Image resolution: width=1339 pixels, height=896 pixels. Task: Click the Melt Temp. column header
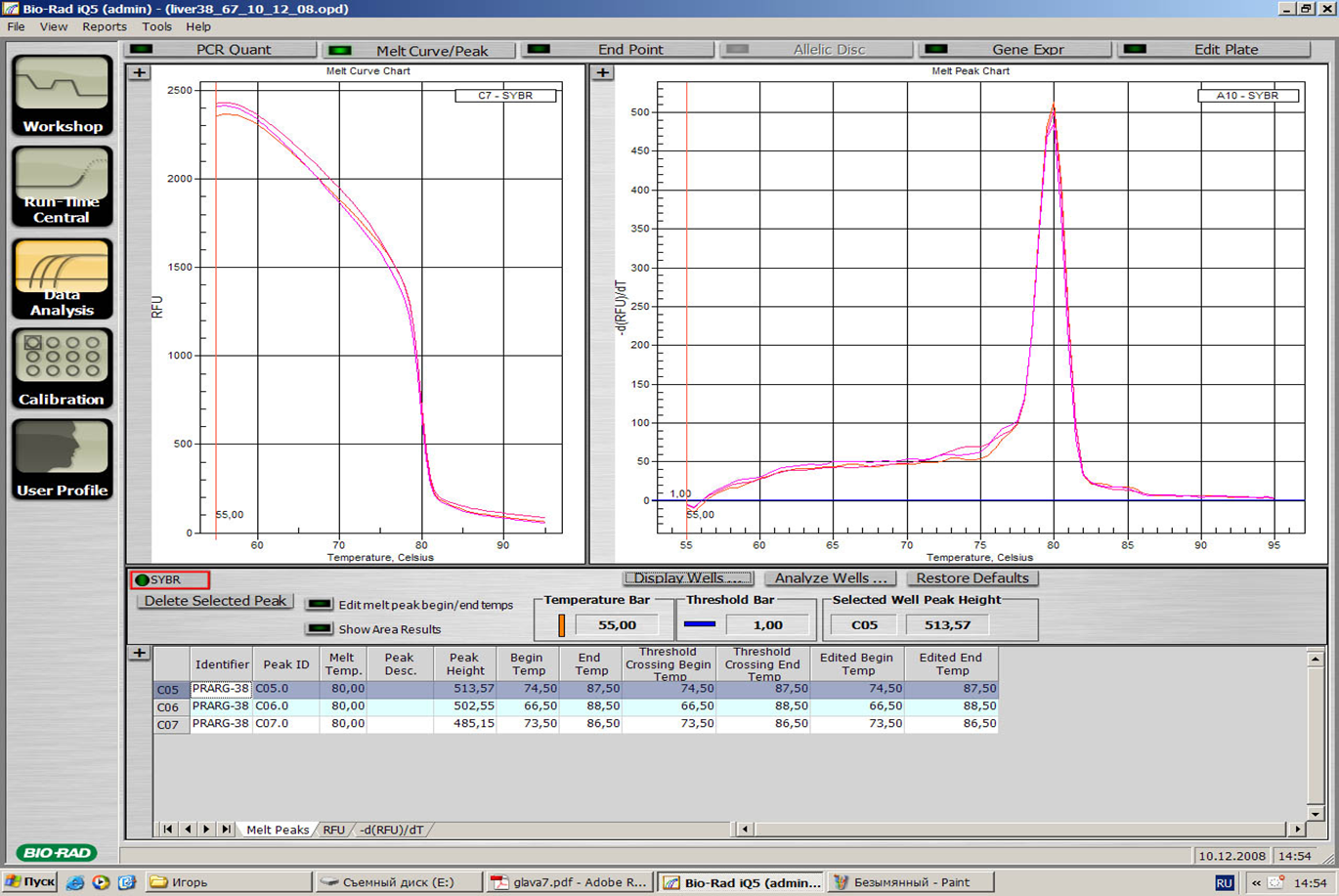pyautogui.click(x=342, y=664)
